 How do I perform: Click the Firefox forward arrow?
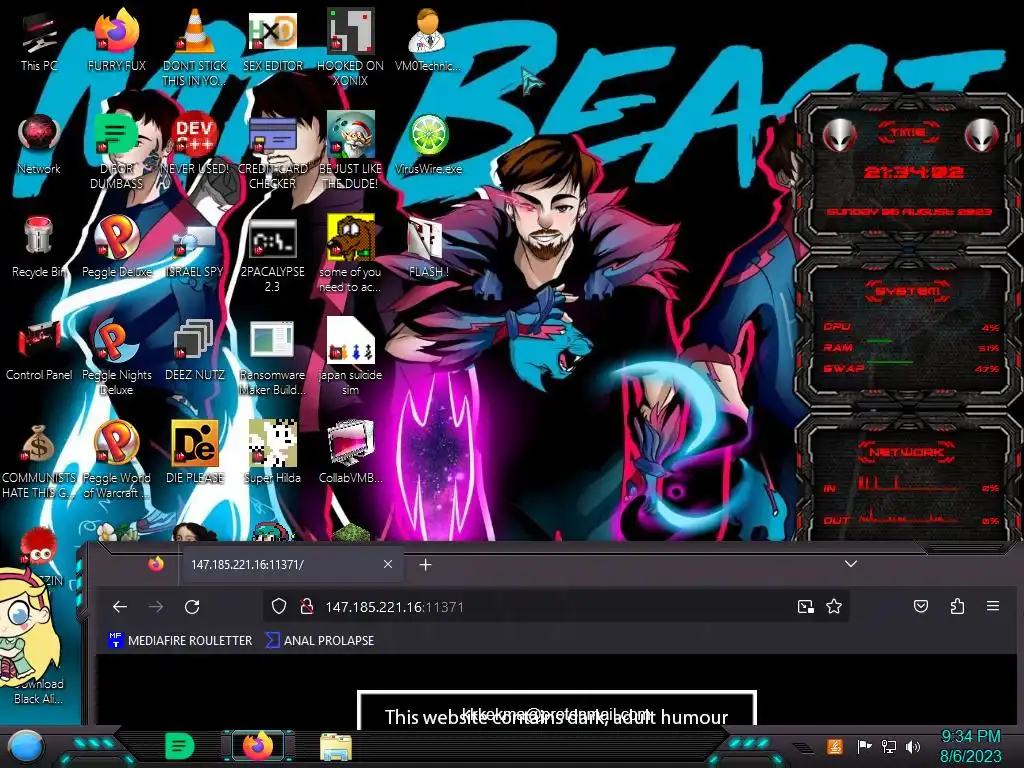[156, 607]
